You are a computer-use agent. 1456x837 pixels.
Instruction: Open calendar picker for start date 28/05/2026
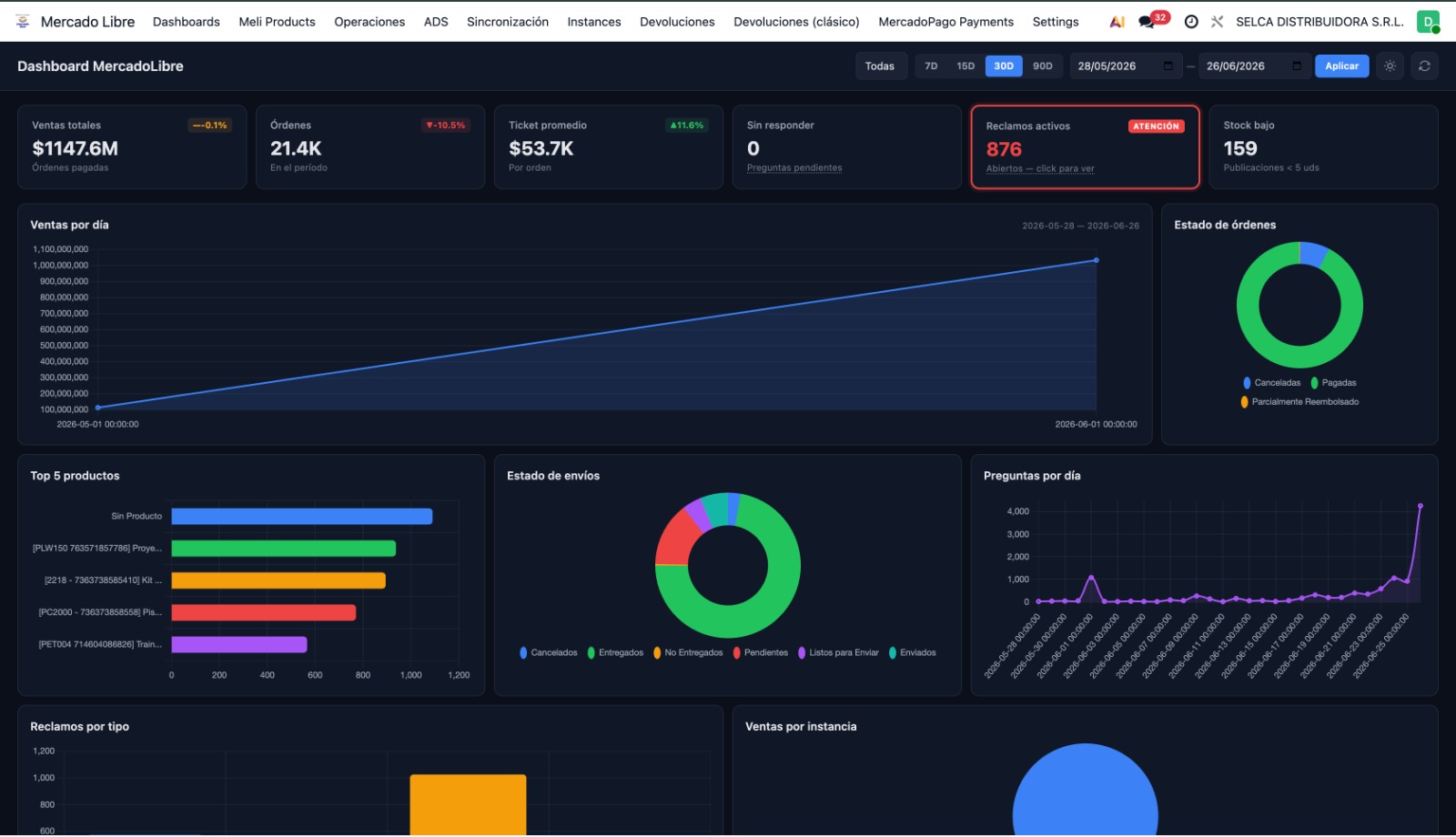point(1168,66)
